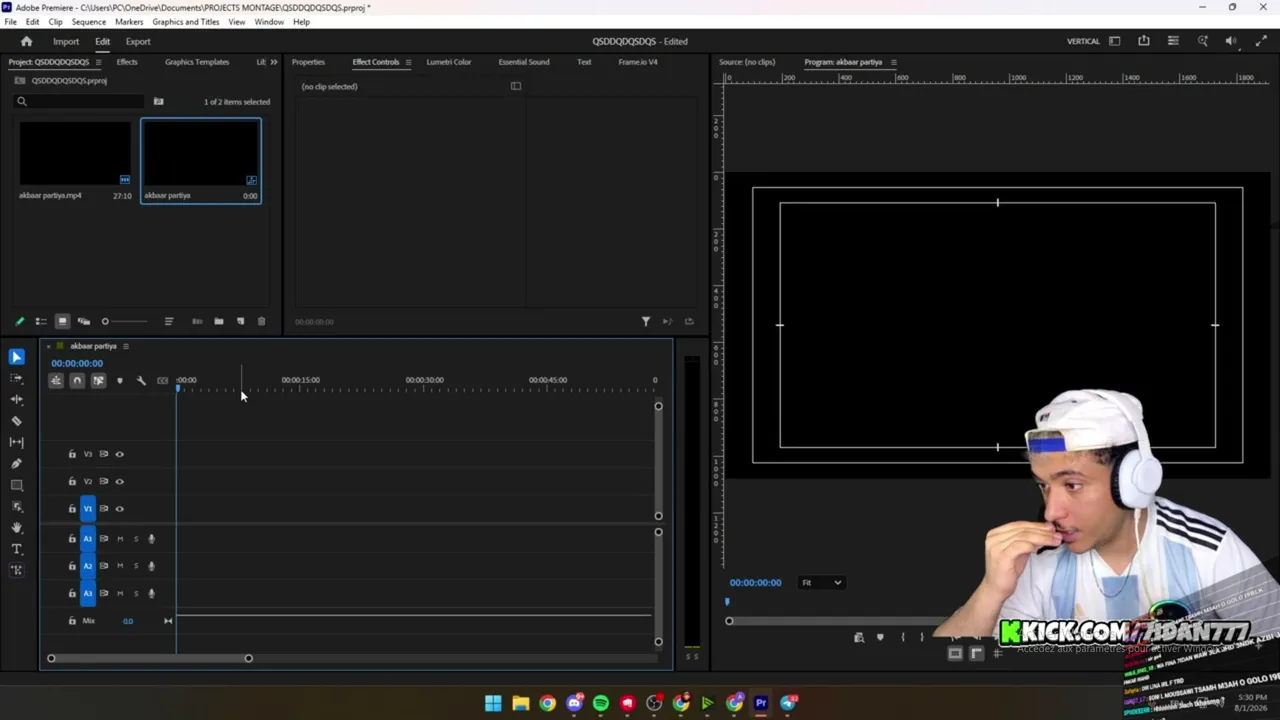Screen dimensions: 1280x720
Task: Open the Graphics and Titles menu
Action: pyautogui.click(x=186, y=21)
